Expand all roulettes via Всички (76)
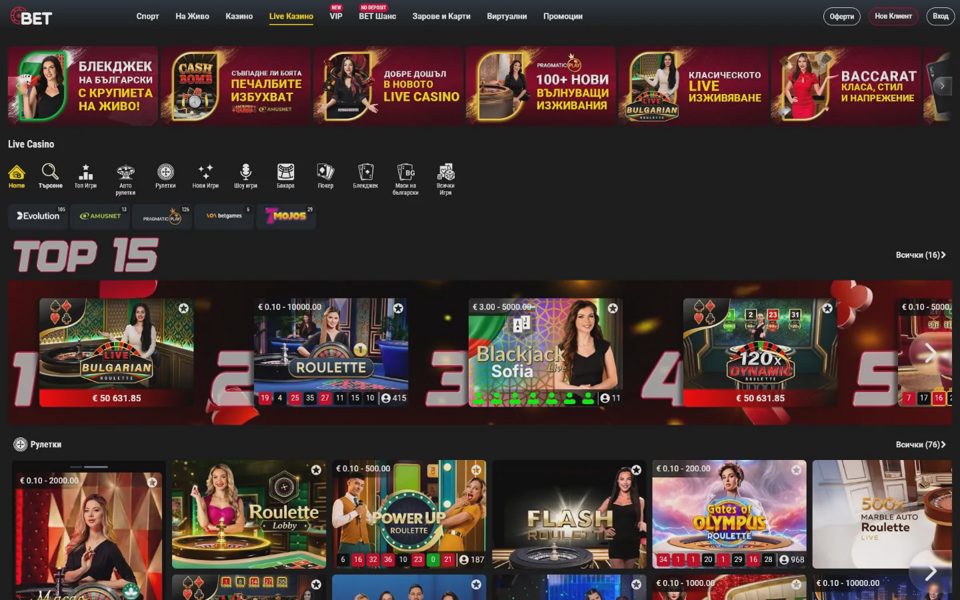This screenshot has width=960, height=600. coord(920,444)
